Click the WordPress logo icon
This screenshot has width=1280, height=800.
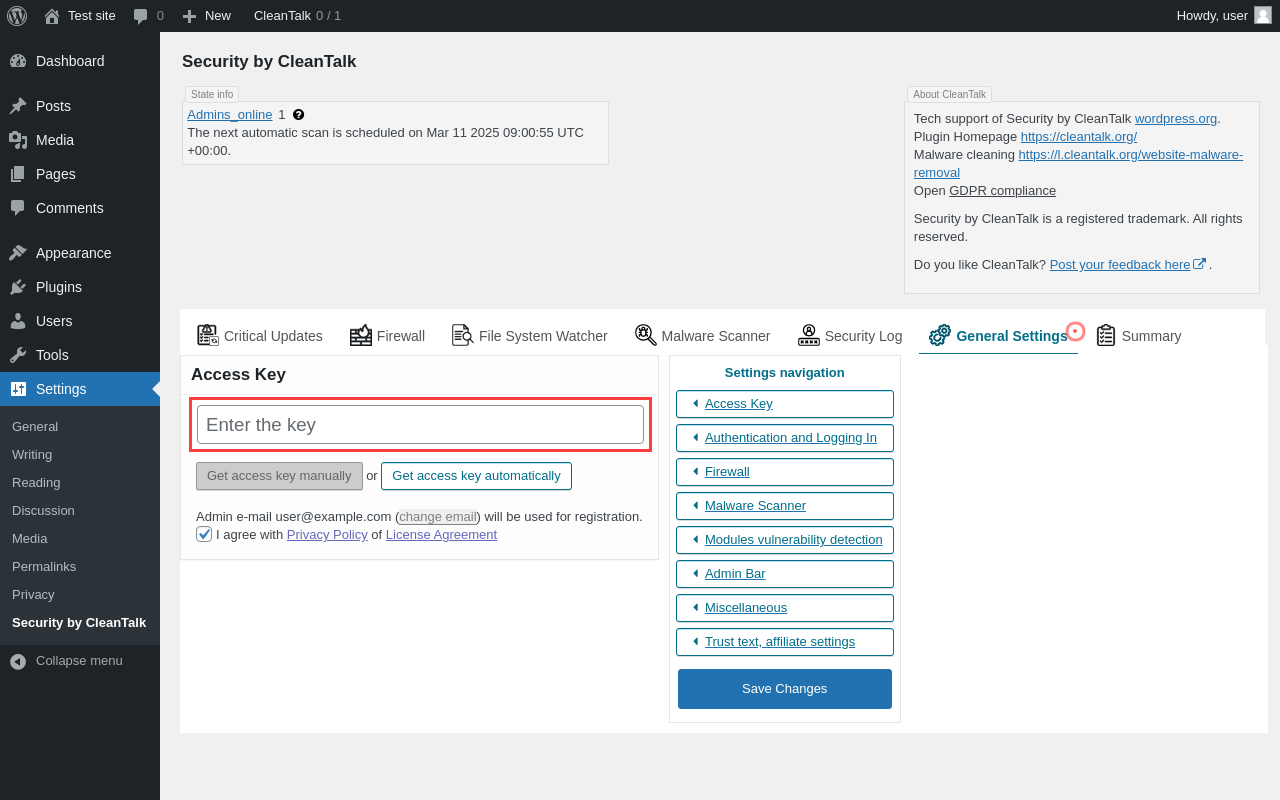pyautogui.click(x=17, y=16)
